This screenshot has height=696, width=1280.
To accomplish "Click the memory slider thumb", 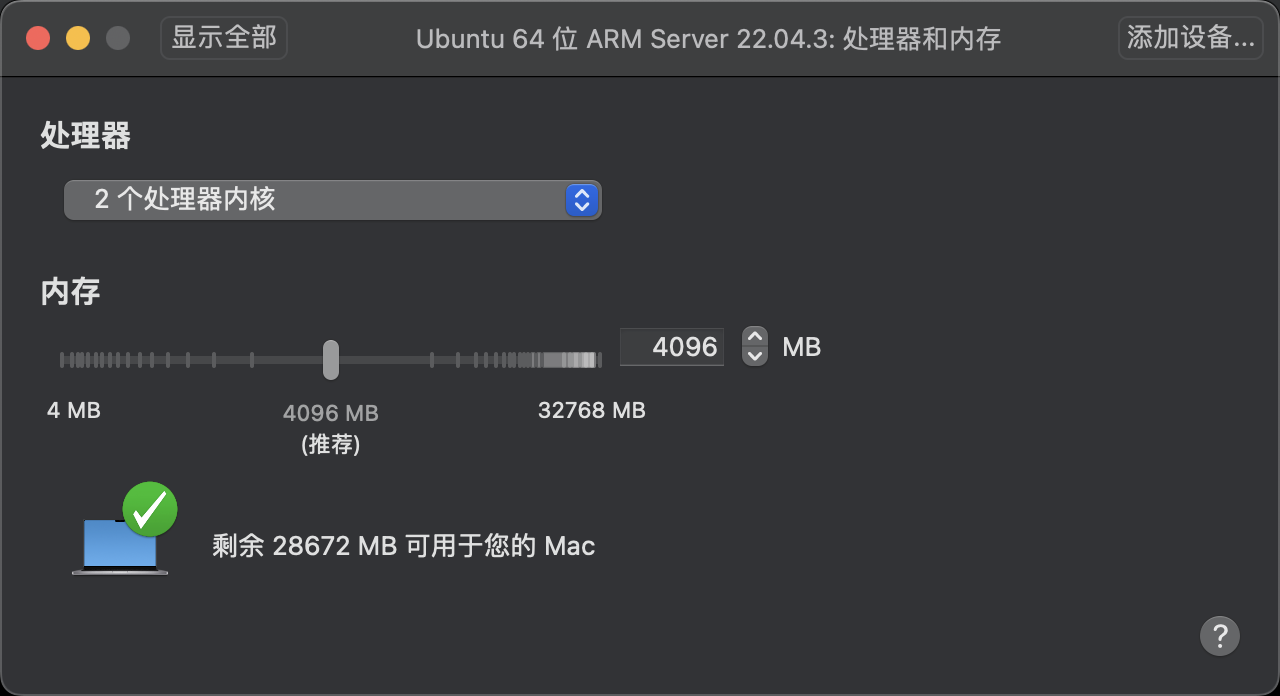I will (x=331, y=360).
